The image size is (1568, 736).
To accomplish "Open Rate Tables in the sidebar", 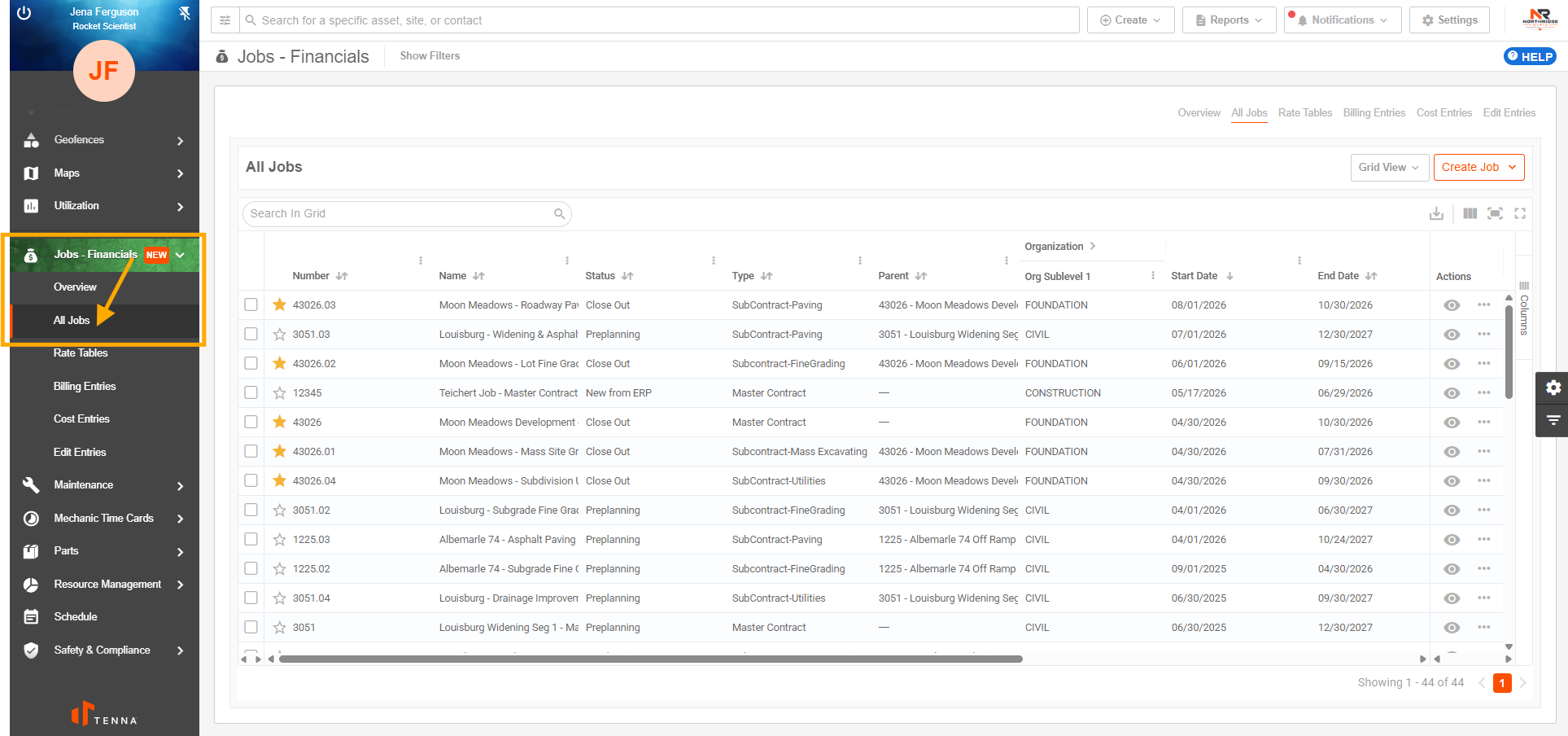I will (81, 353).
